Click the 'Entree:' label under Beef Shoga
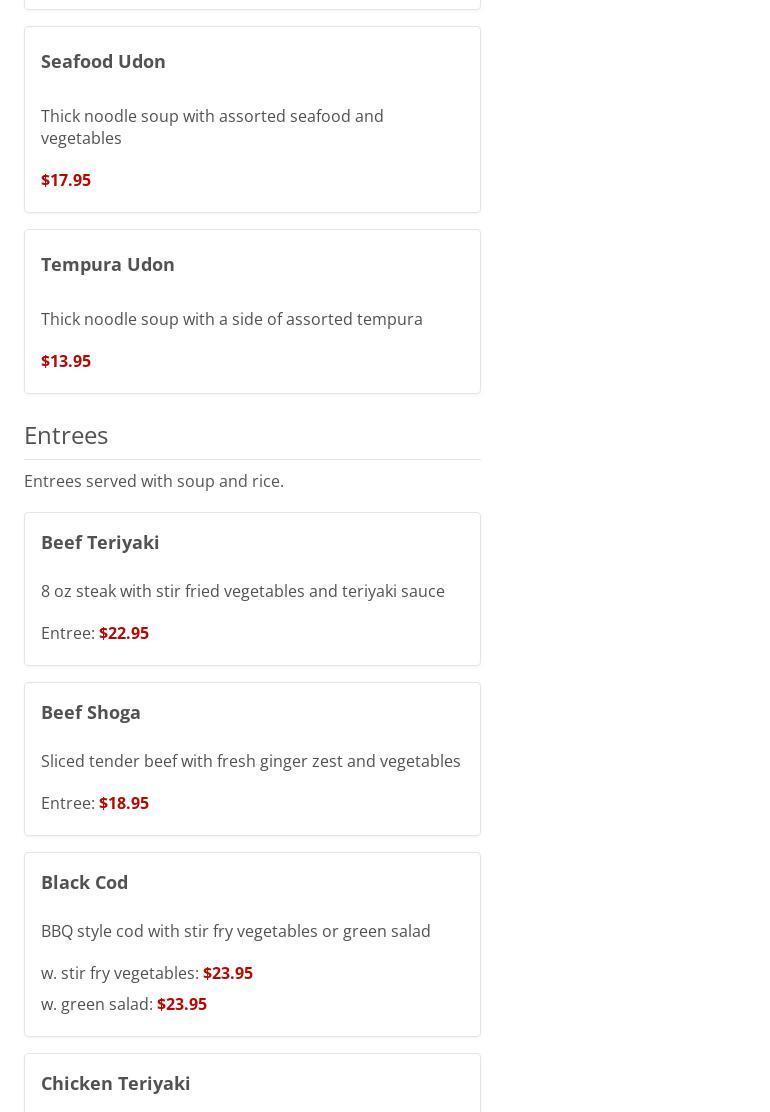The width and height of the screenshot is (770, 1112). pyautogui.click(x=67, y=803)
